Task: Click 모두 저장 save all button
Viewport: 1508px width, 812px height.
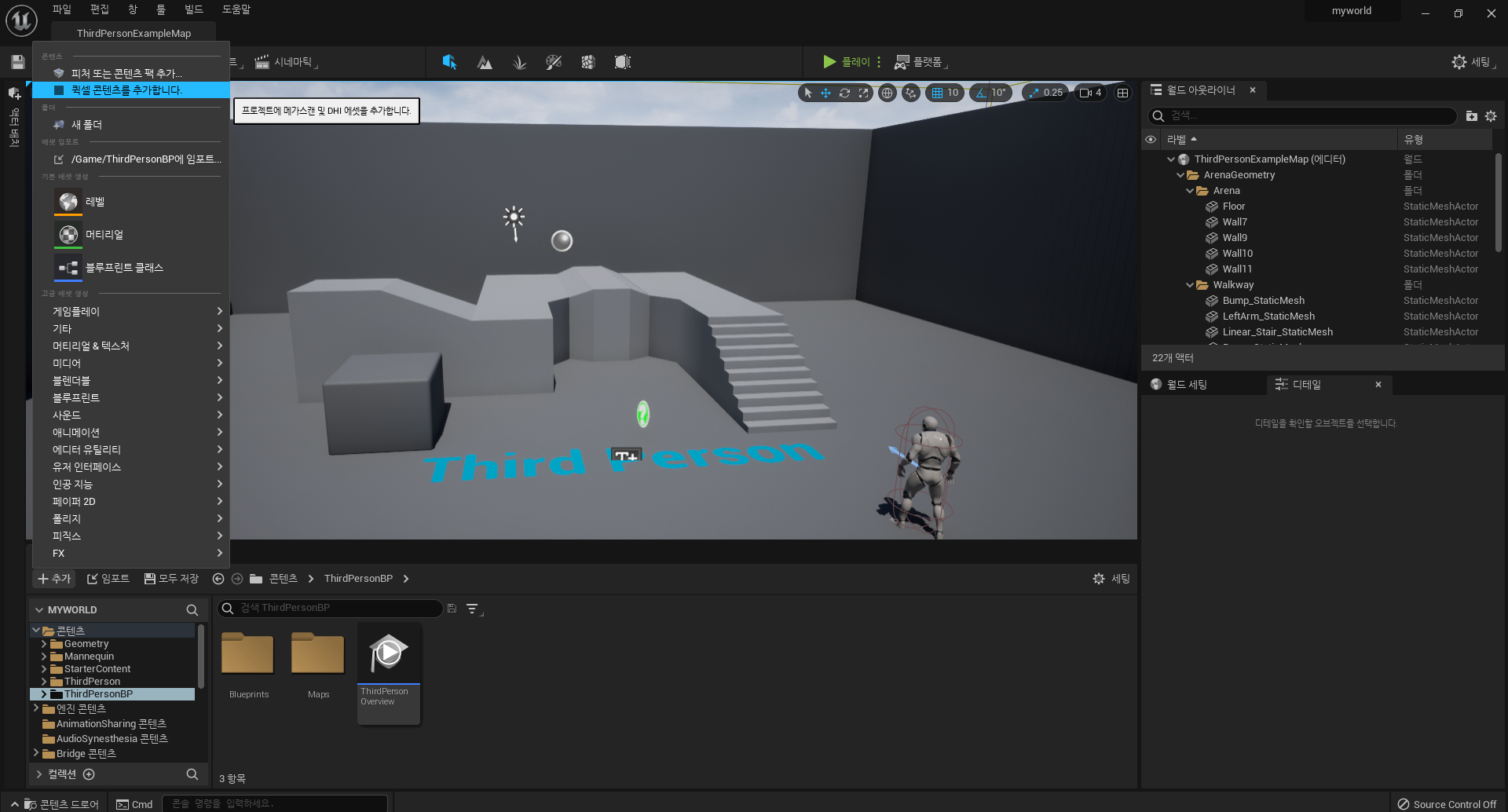Action: pyautogui.click(x=171, y=579)
